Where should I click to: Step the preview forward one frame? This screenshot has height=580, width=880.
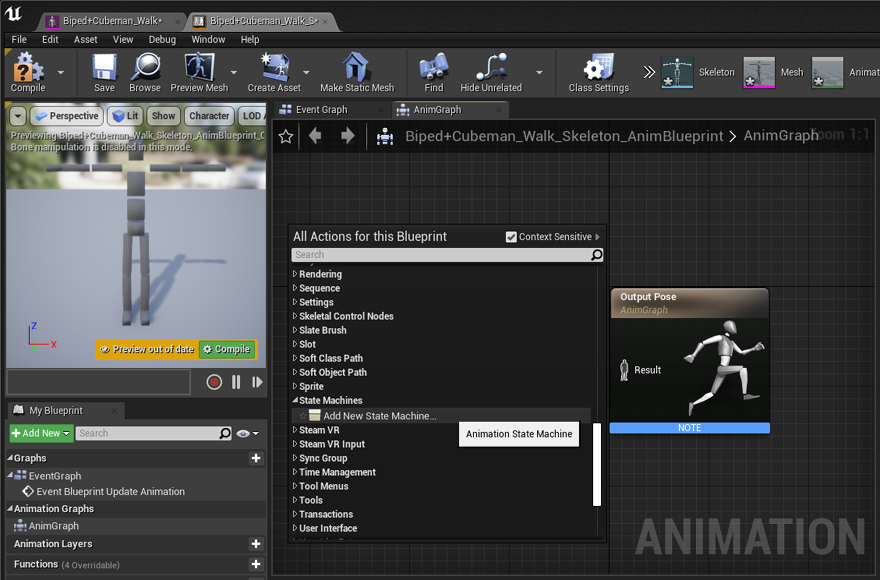(x=257, y=382)
